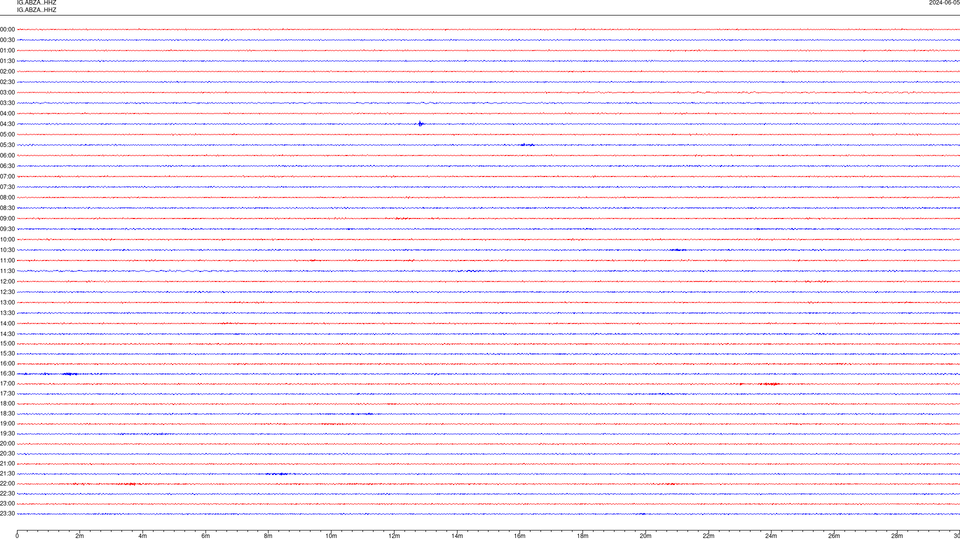Screen dimensions: 960x540
Task: Pick the 24m axis tick label
Action: pyautogui.click(x=771, y=536)
